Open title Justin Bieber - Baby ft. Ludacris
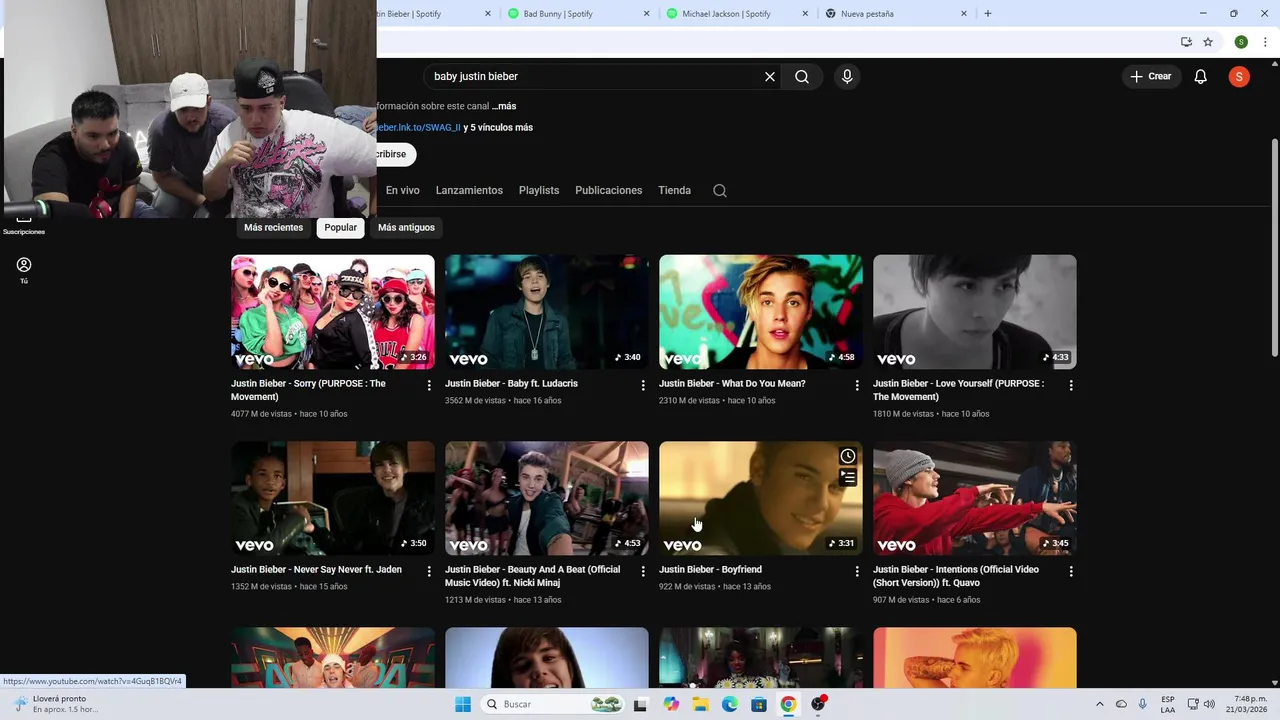 511,384
